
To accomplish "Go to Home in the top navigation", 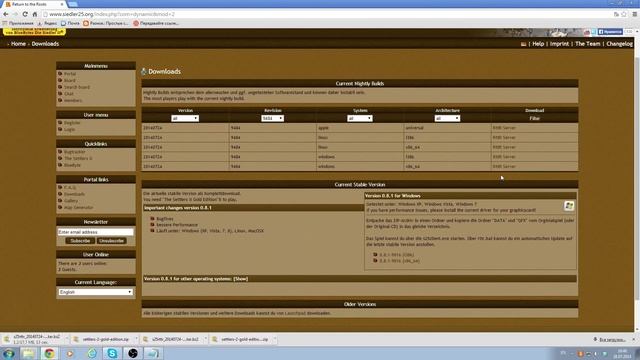I will pyautogui.click(x=18, y=44).
